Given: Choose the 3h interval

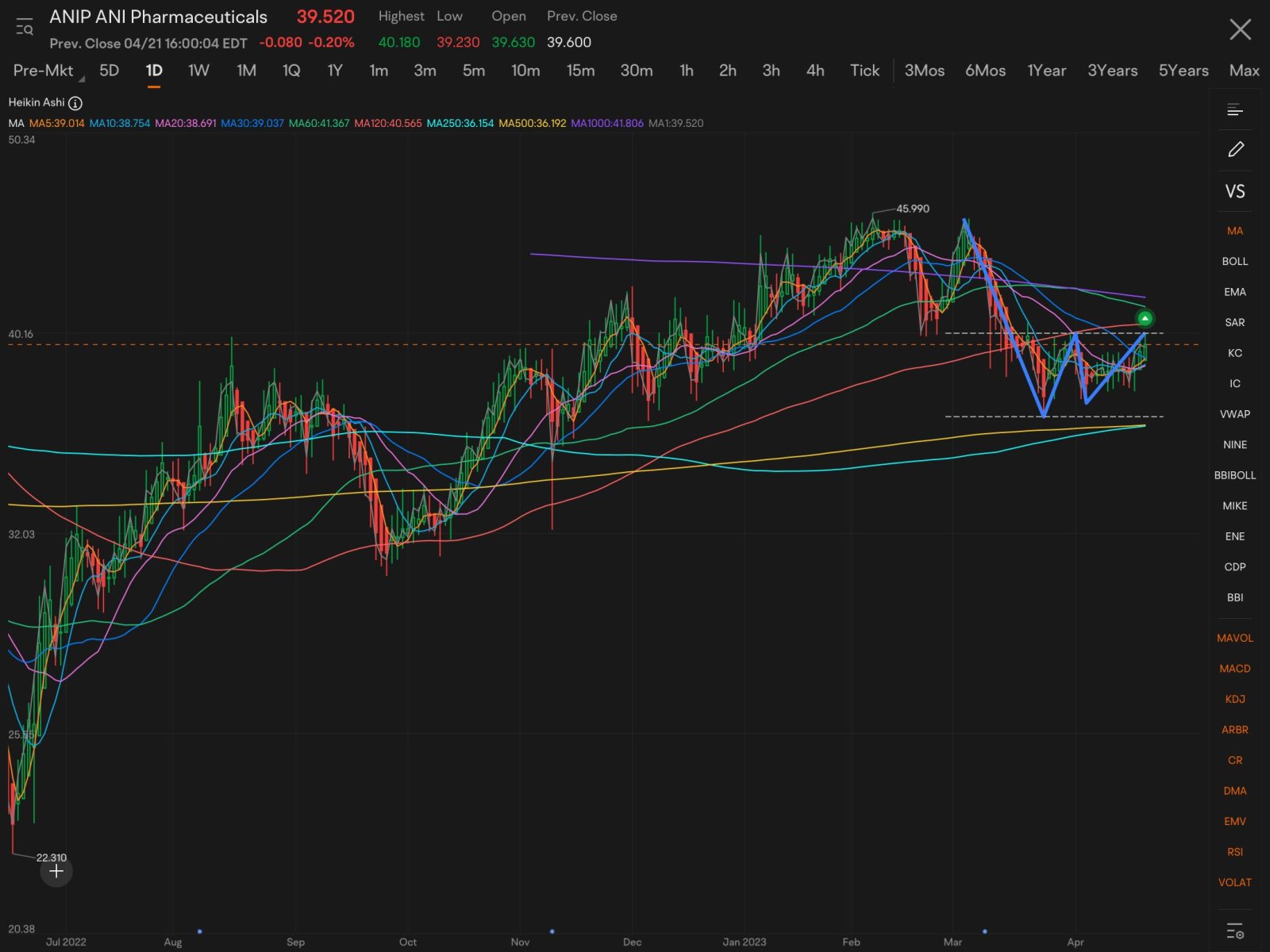Looking at the screenshot, I should pos(771,71).
